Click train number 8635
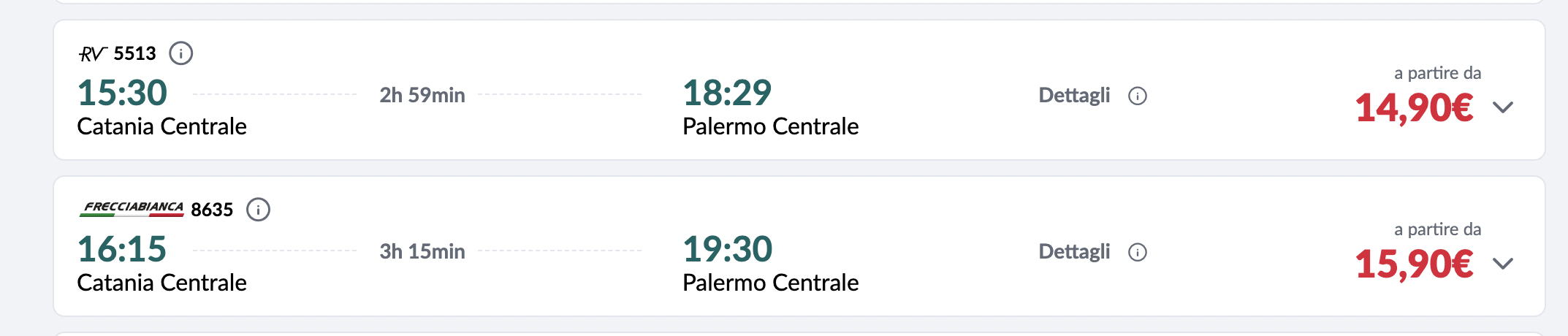 (212, 210)
